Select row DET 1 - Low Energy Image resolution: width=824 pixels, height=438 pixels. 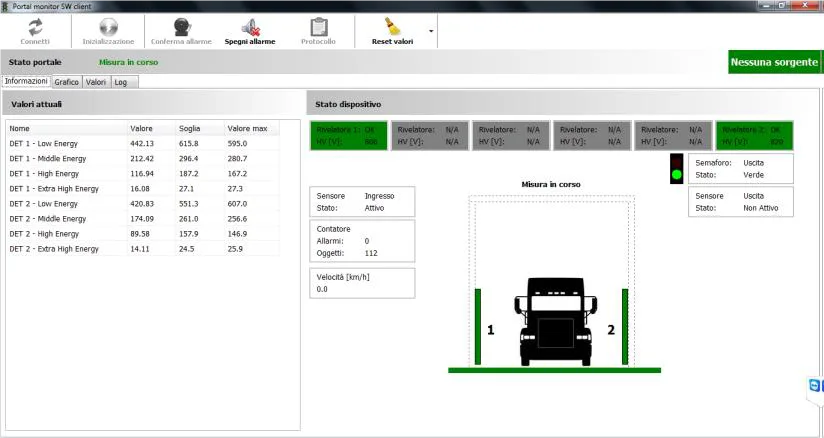pos(143,144)
